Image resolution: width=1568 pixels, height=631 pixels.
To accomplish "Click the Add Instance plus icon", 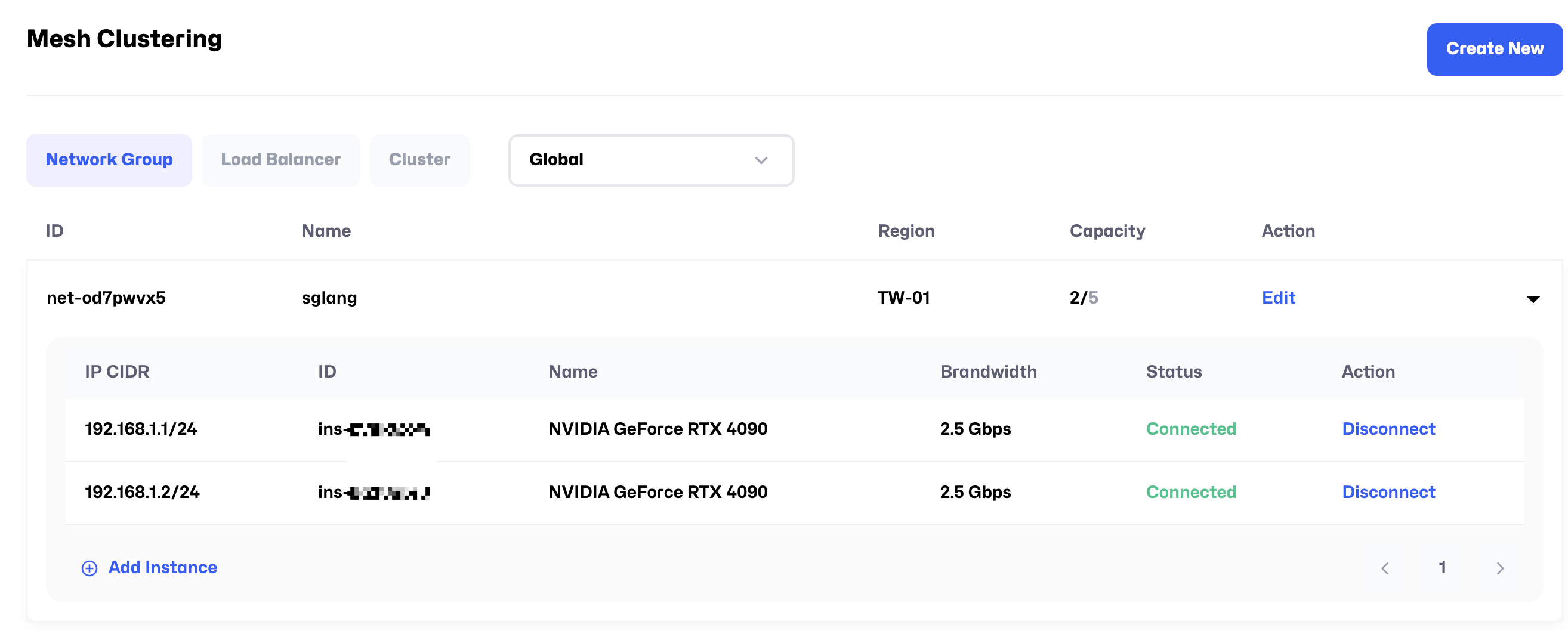I will pos(89,568).
